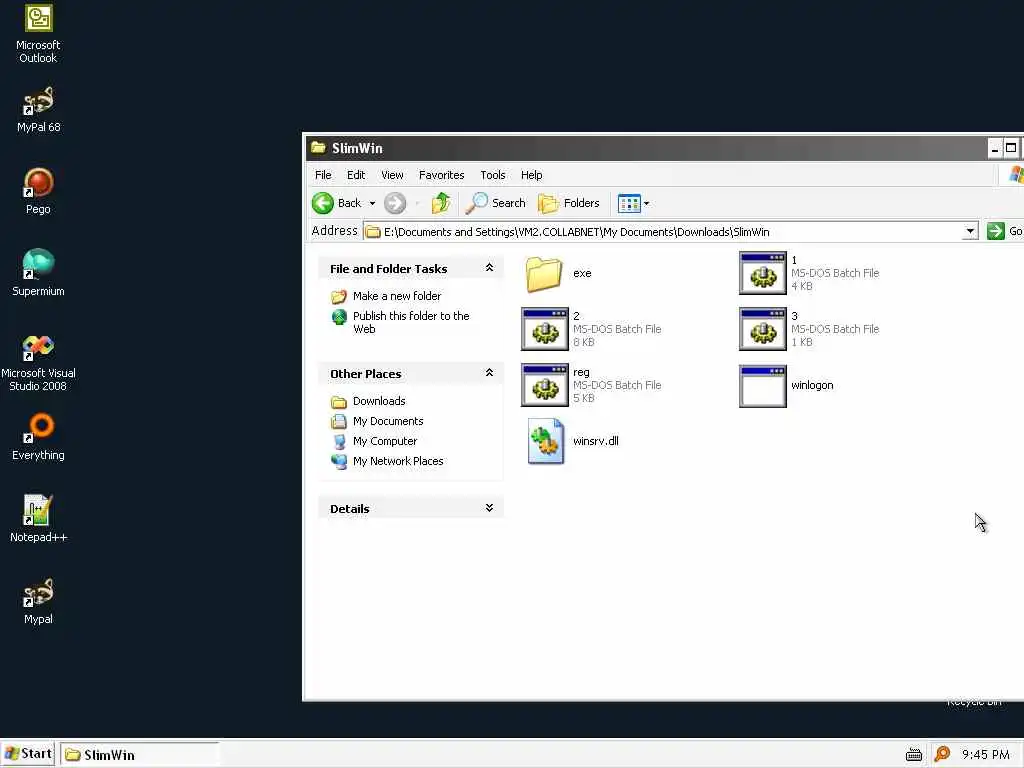The image size is (1024, 768).
Task: Click Make a new folder link
Action: click(397, 296)
